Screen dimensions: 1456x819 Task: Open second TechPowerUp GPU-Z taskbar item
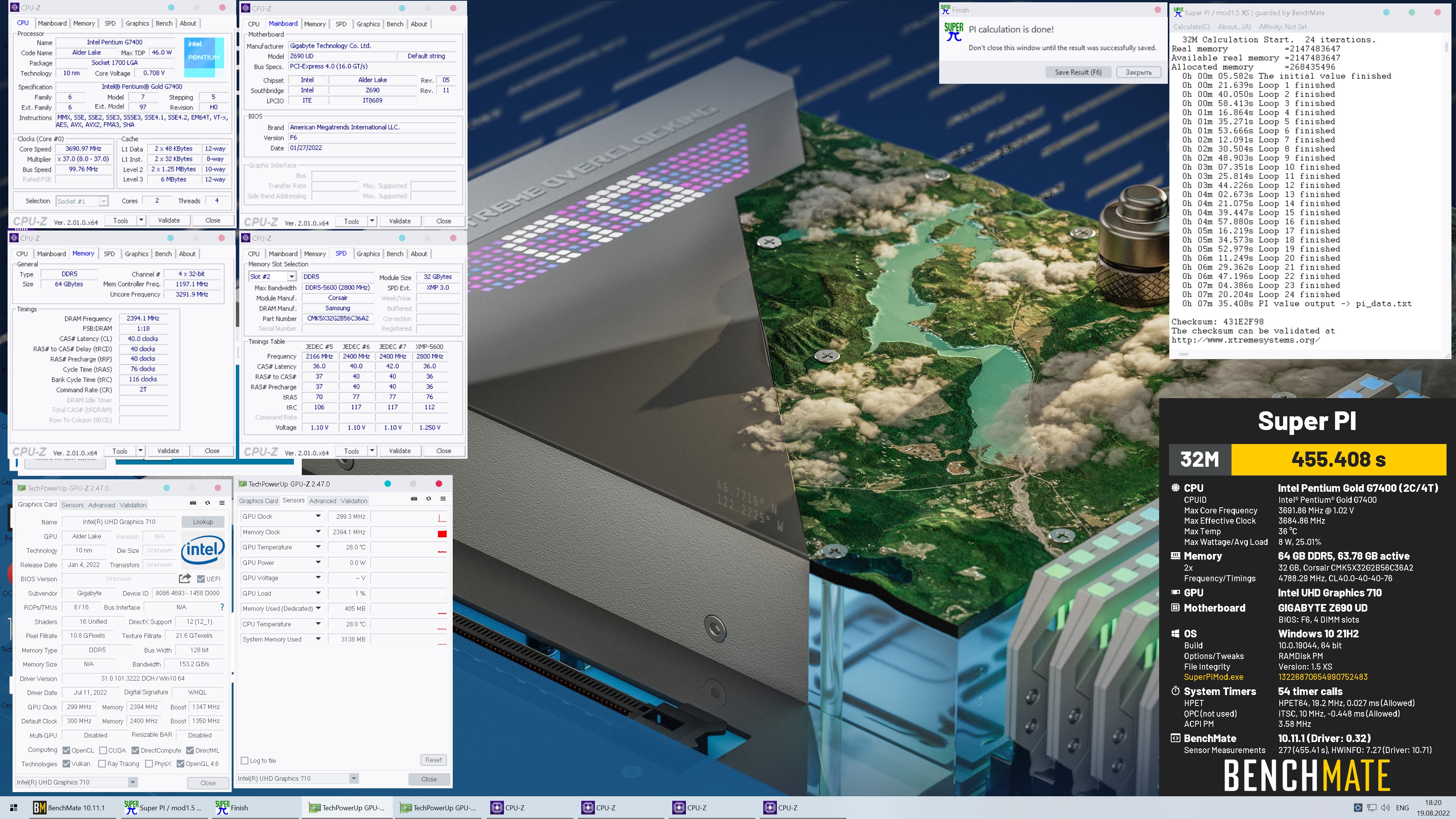(x=438, y=808)
